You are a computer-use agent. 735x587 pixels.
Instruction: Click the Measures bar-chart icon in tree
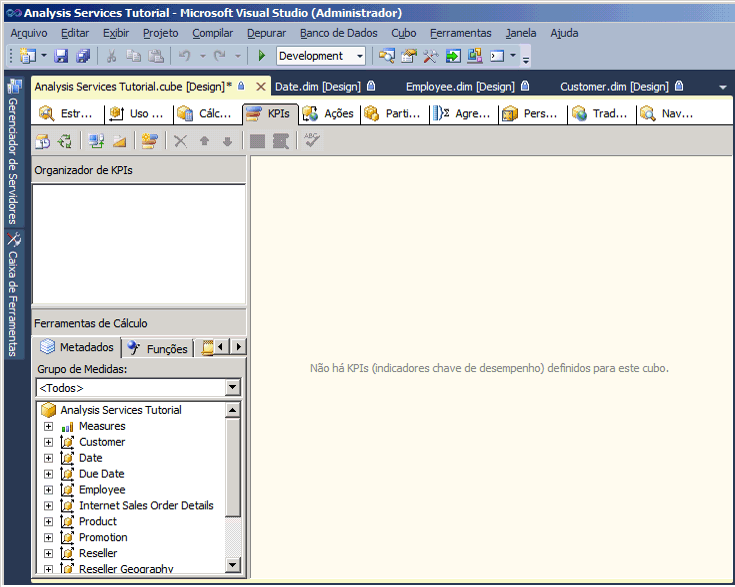pos(67,426)
